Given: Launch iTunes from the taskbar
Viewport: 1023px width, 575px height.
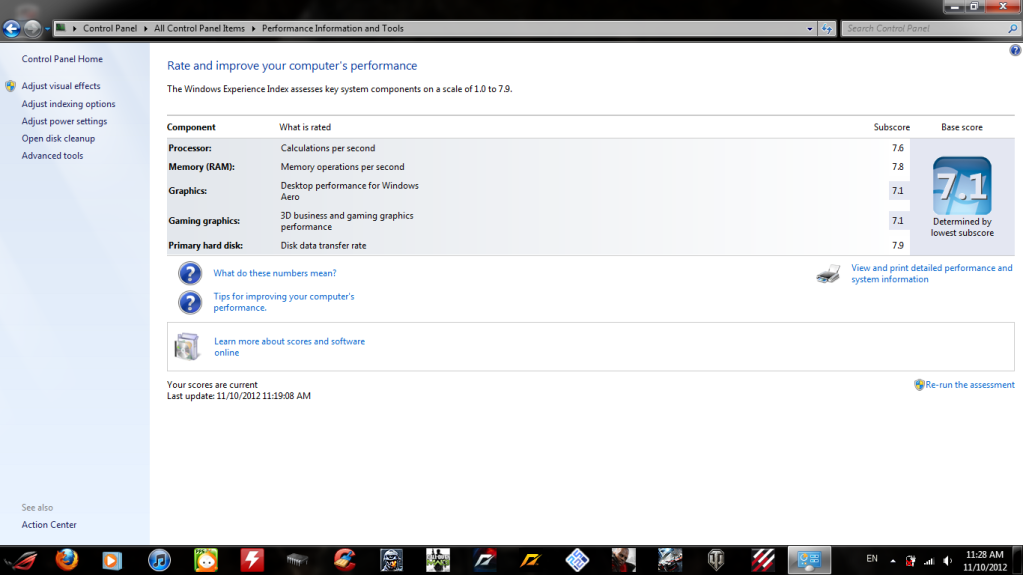Looking at the screenshot, I should click(x=159, y=559).
